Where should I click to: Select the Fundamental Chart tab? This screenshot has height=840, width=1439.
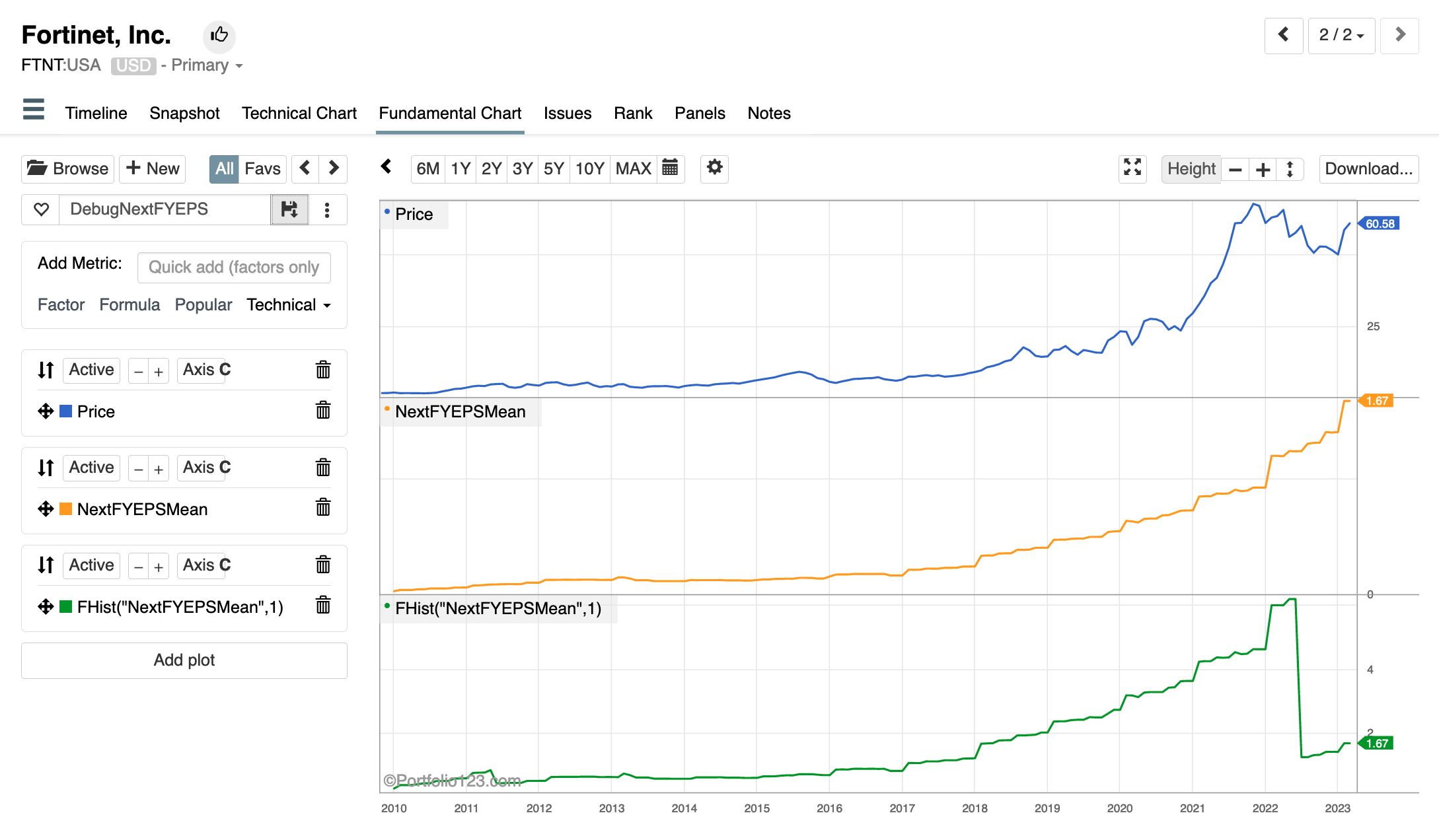pyautogui.click(x=450, y=113)
